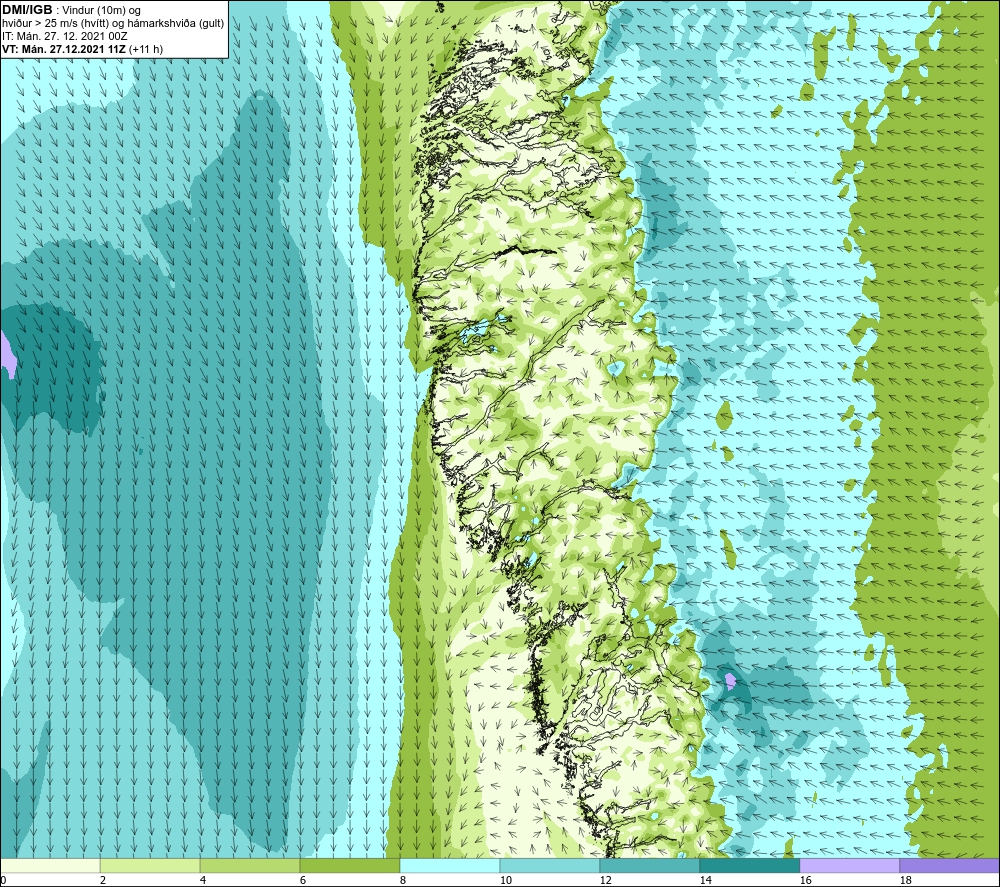Click the legend scale label '6'
This screenshot has height=887, width=1000.
pos(303,880)
